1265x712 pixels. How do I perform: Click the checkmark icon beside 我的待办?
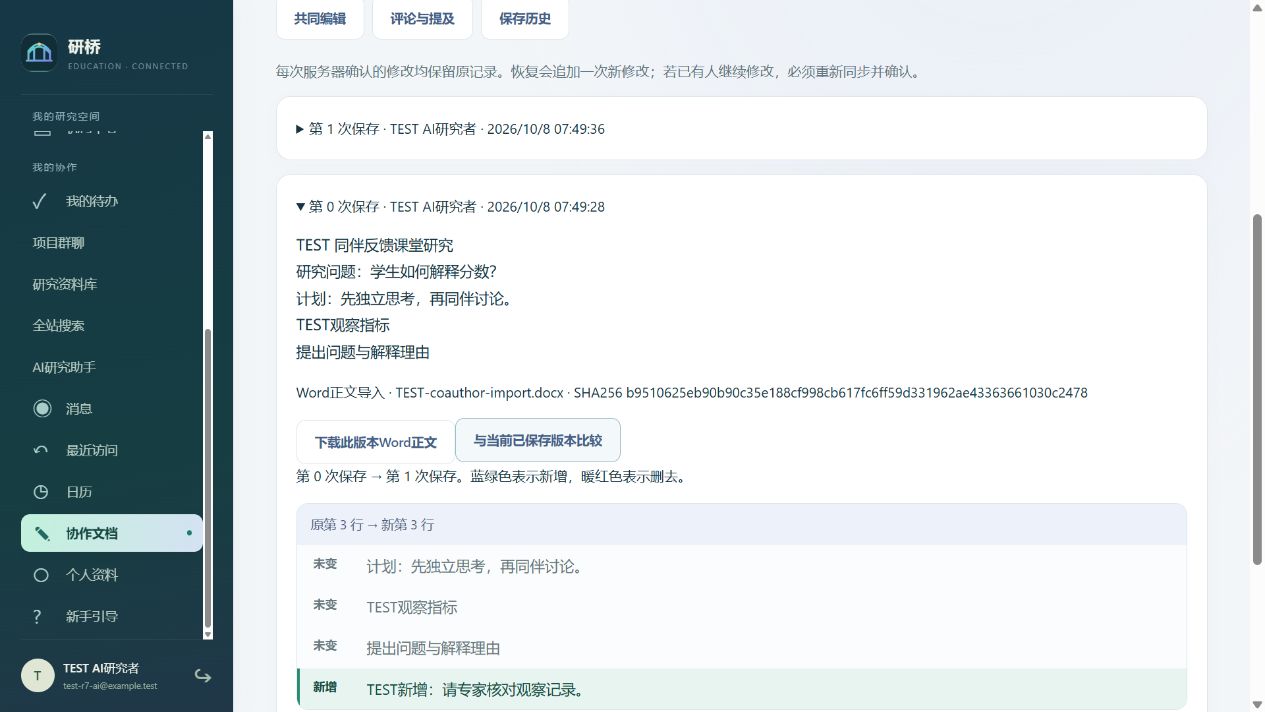40,201
